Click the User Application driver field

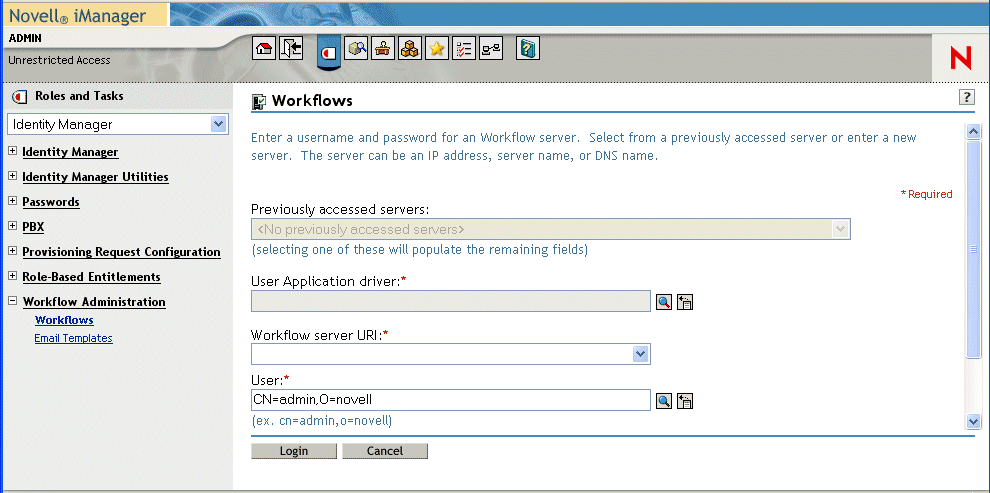coord(451,301)
